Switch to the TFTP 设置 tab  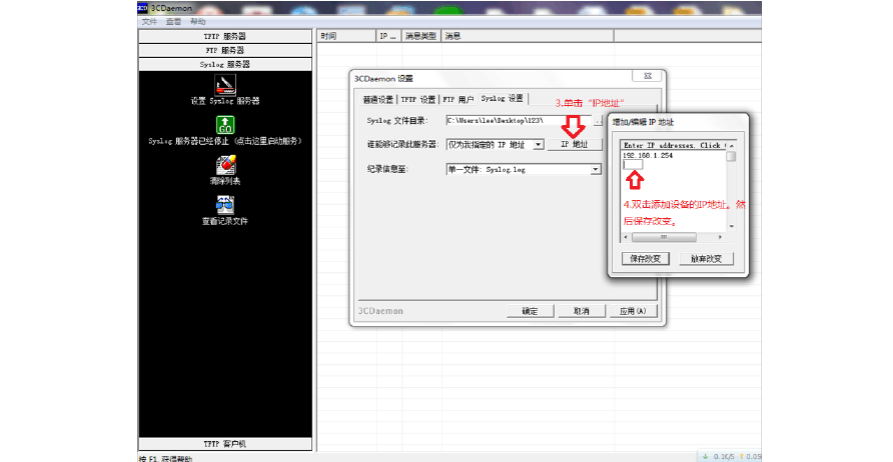(418, 100)
